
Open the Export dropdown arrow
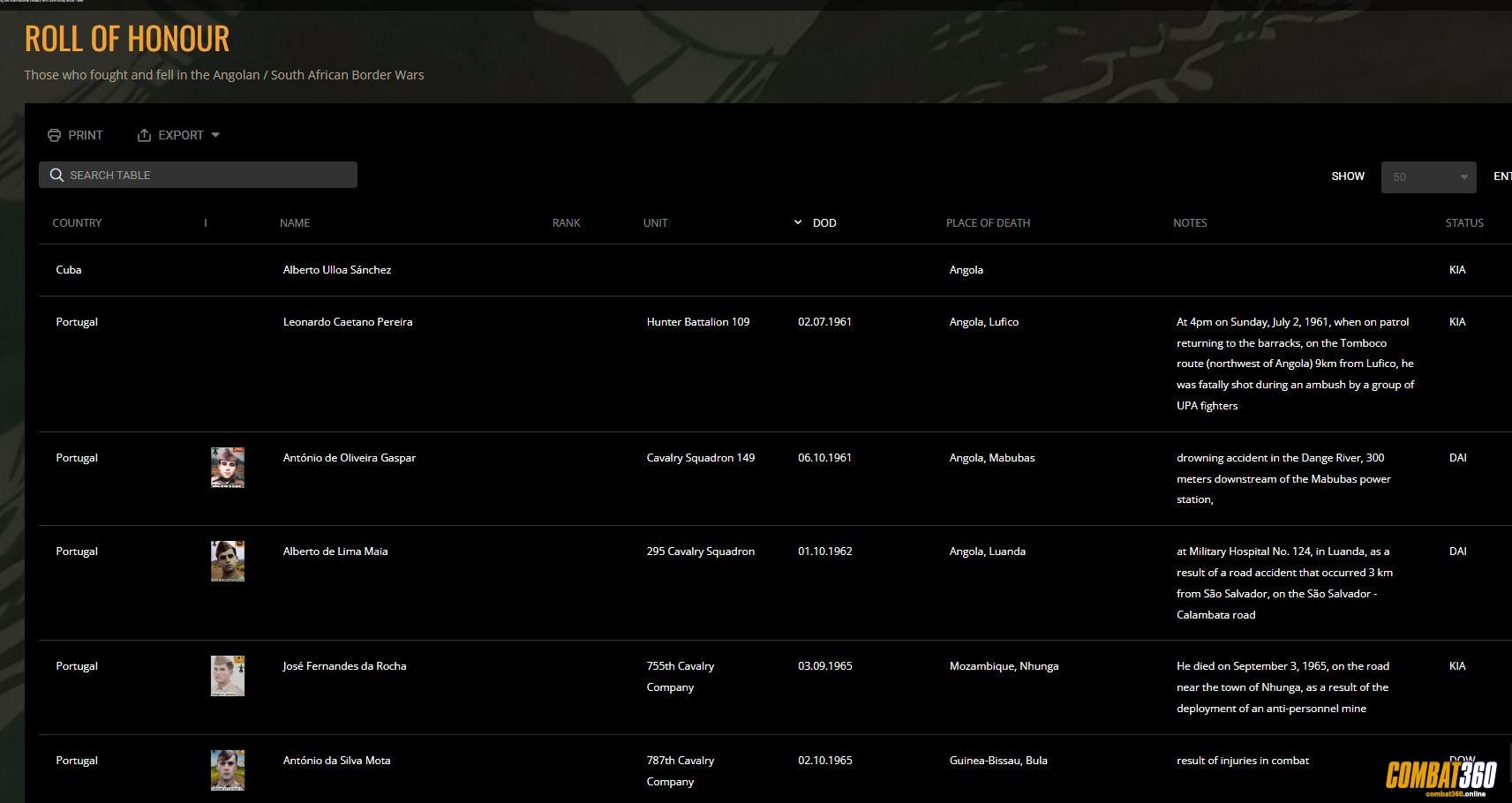[x=215, y=135]
